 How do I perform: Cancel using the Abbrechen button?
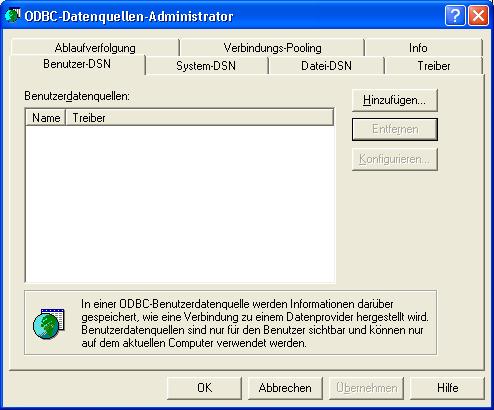pyautogui.click(x=285, y=388)
